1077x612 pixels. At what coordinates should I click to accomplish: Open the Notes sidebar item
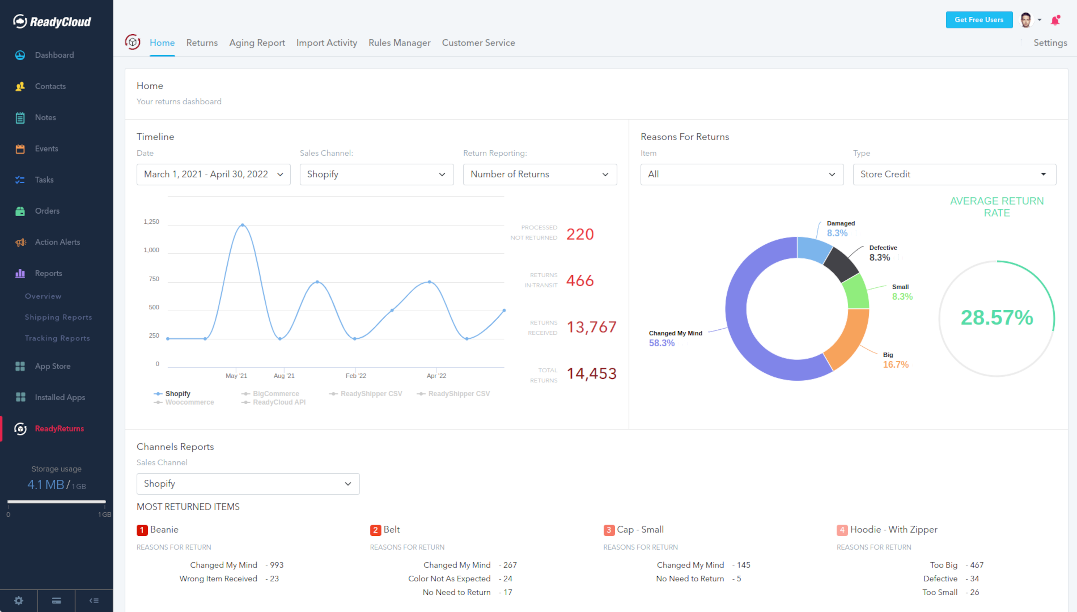coord(45,117)
